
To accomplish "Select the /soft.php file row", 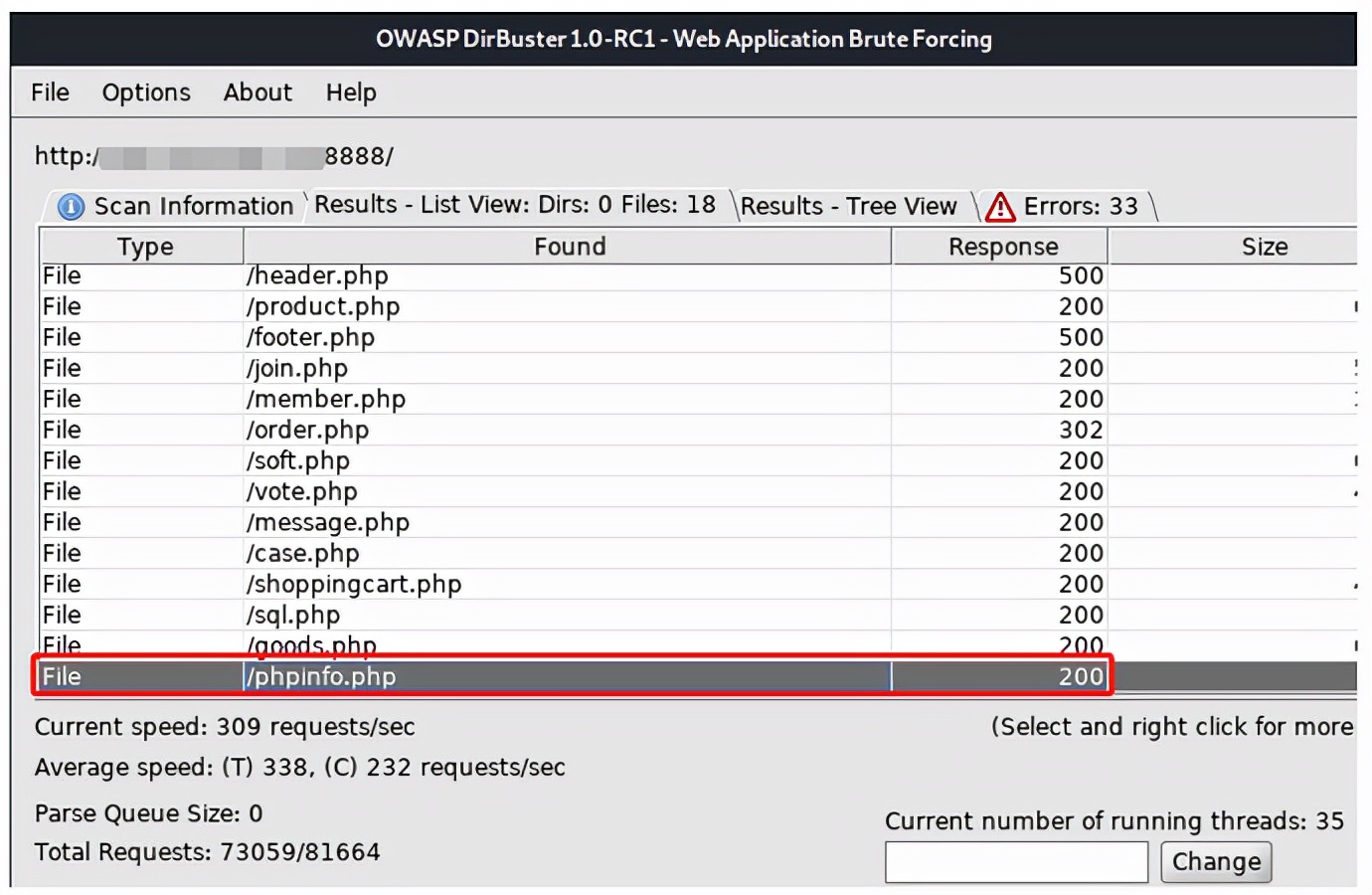I will coord(699,460).
